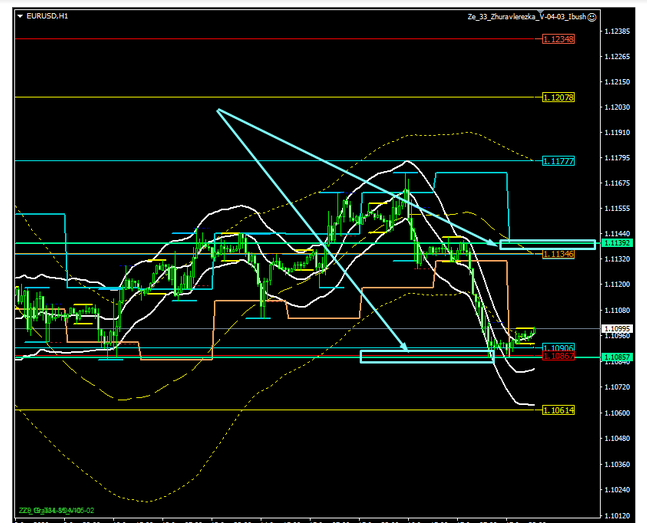Select the upper cyan rectangle near 1.11392
This screenshot has width=647, height=529.
(547, 244)
